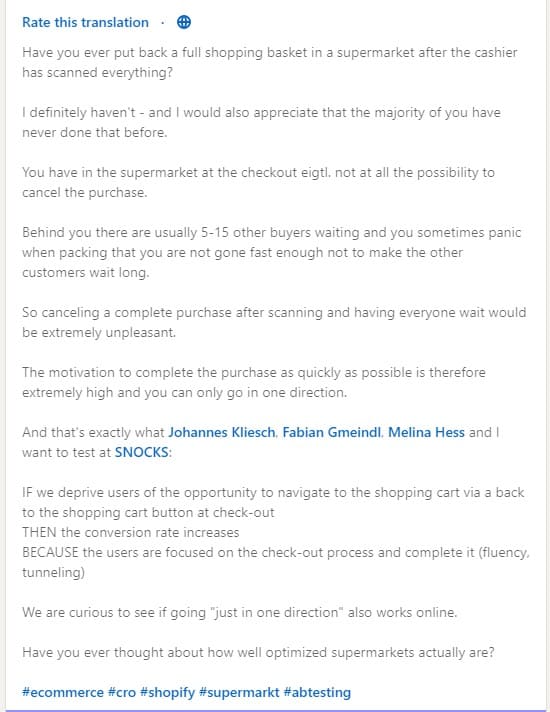The image size is (550, 712).
Task: Click the paragraph mentioning 5-15 other buyers
Action: 272,252
